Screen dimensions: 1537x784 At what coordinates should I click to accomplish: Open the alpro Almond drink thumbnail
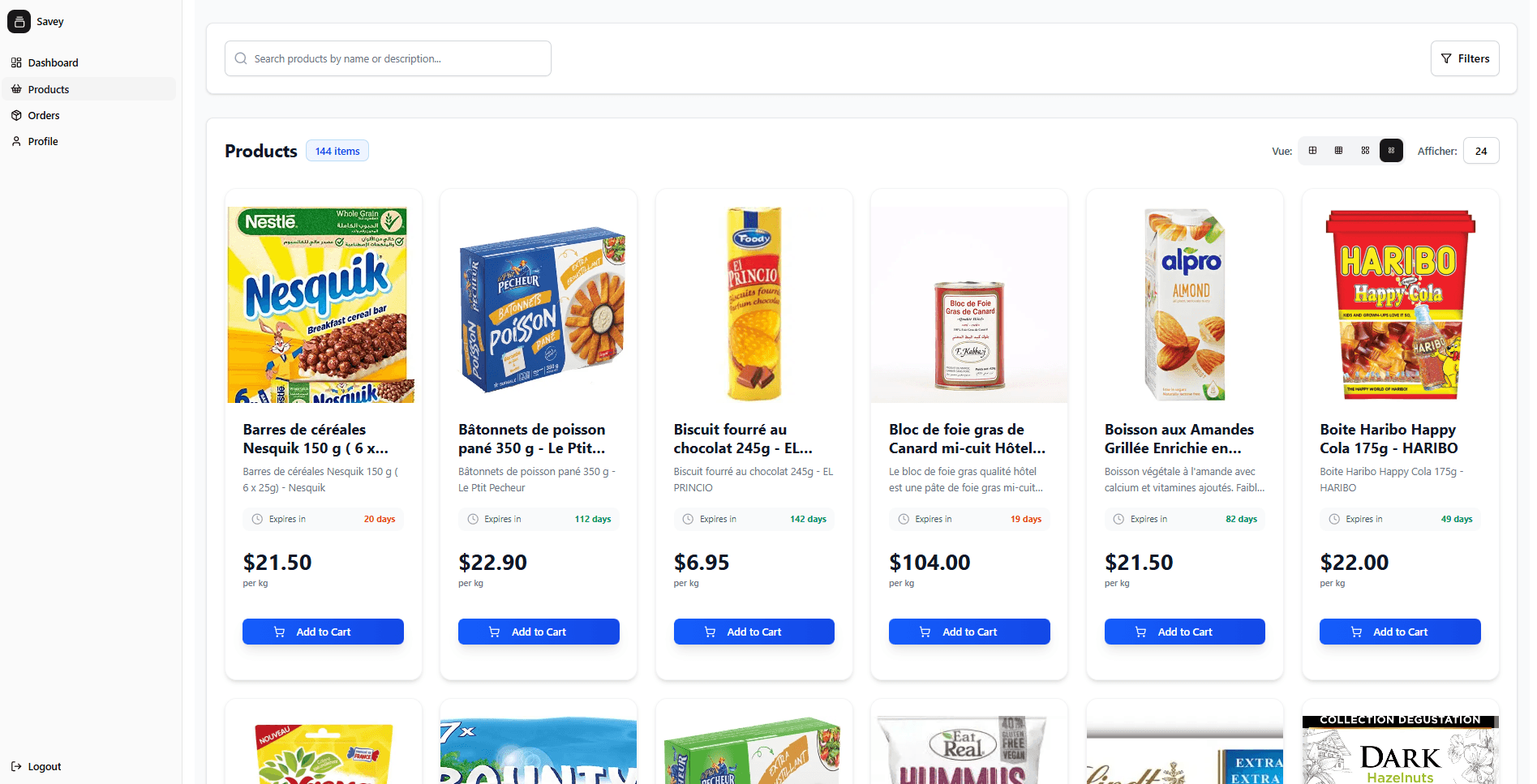[1184, 304]
